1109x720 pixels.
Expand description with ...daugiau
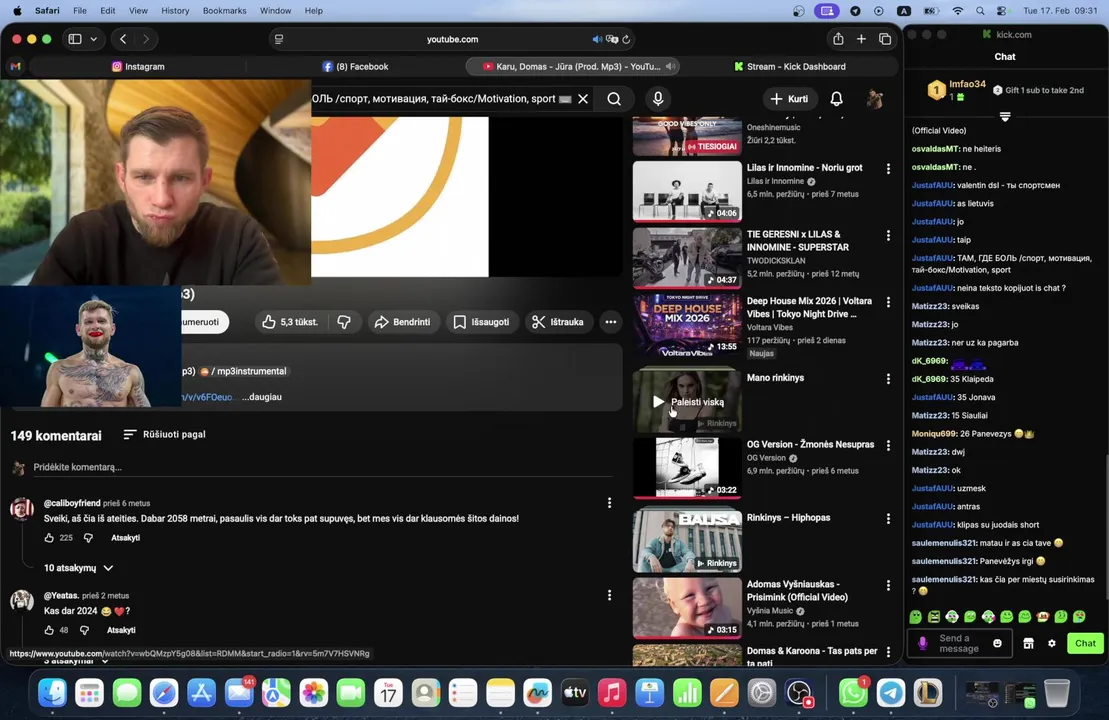click(x=262, y=397)
